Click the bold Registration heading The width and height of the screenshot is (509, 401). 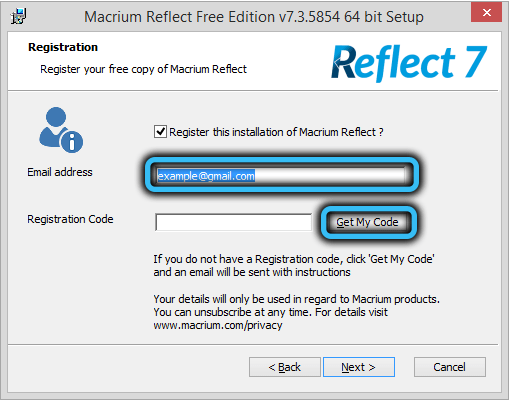coord(63,47)
